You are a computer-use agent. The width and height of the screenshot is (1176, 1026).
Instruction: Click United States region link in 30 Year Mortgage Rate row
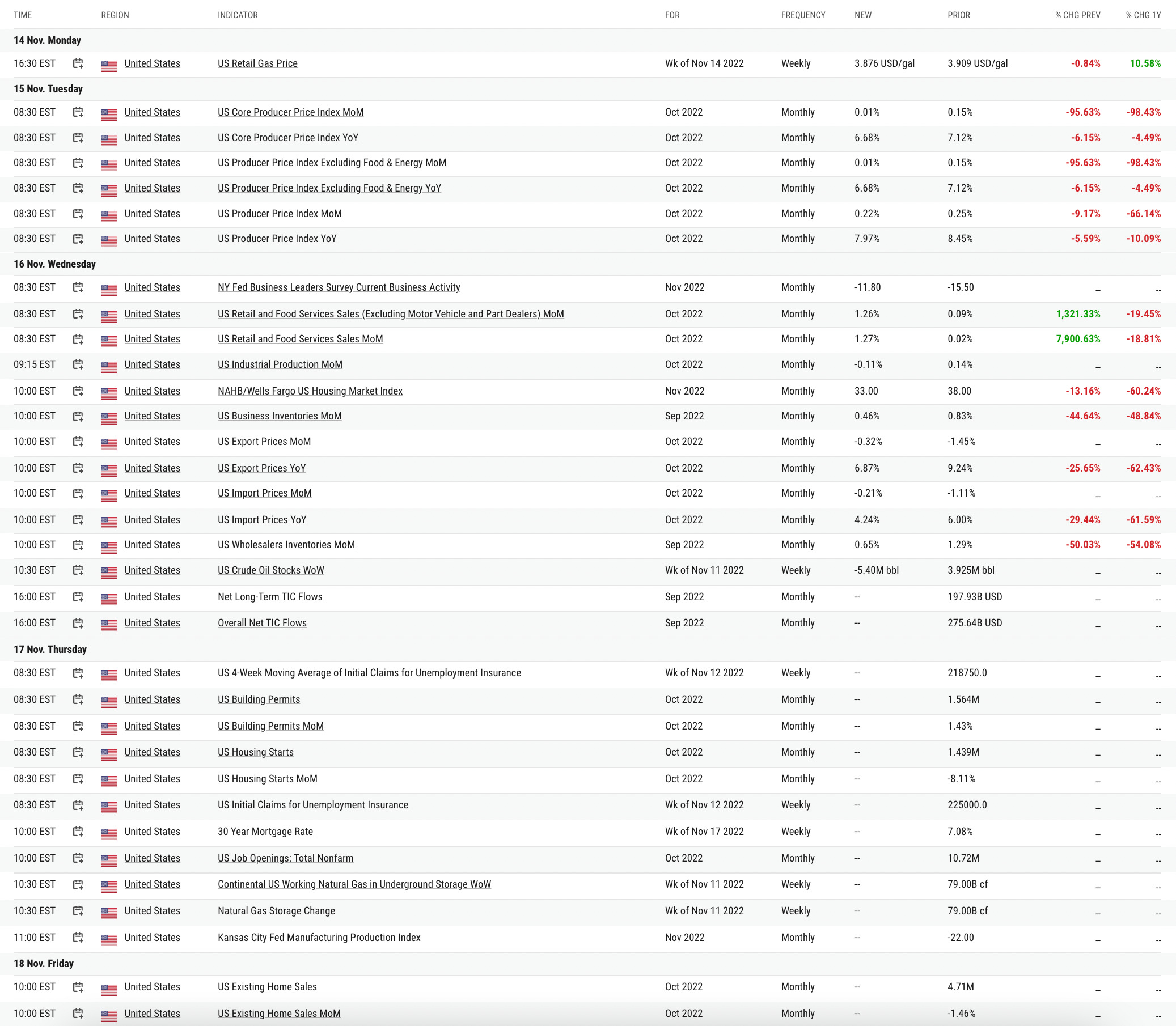tap(153, 832)
